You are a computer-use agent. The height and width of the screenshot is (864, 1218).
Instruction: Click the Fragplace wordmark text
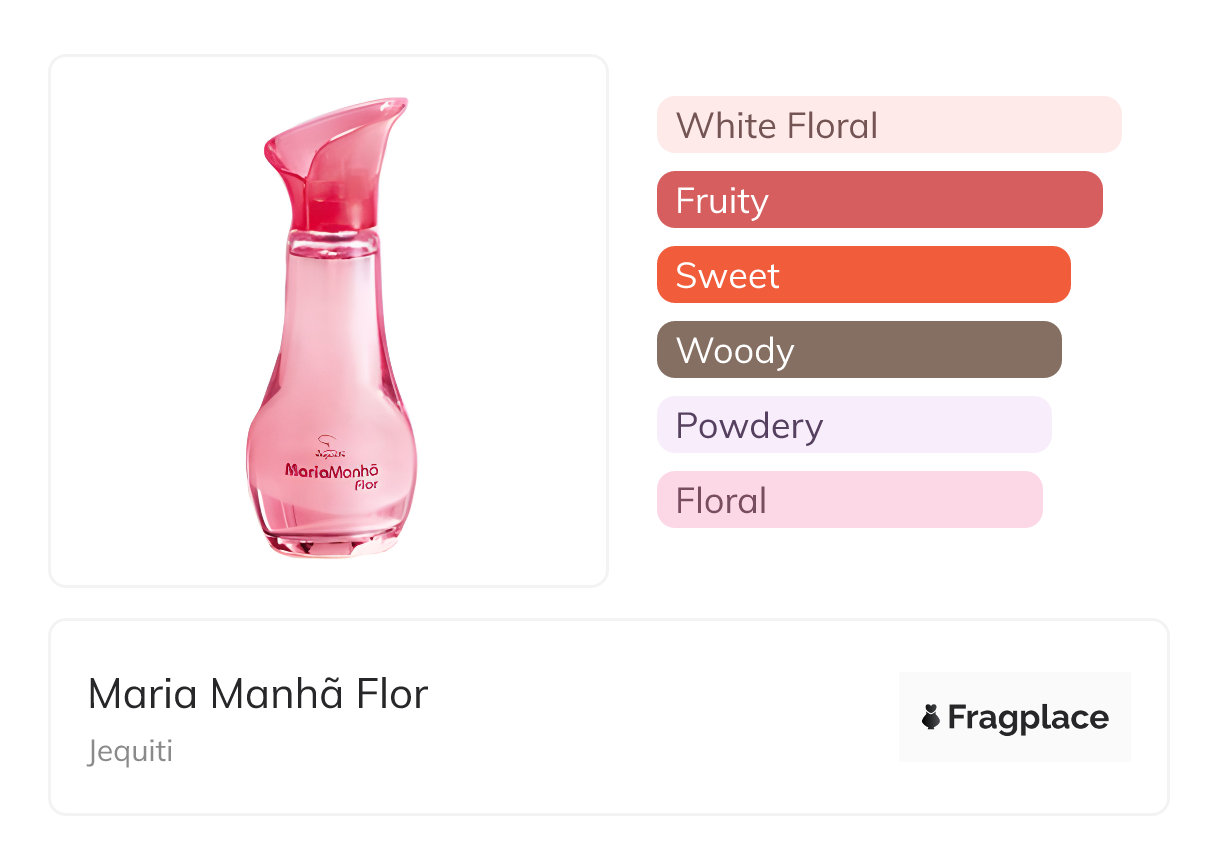click(1028, 718)
